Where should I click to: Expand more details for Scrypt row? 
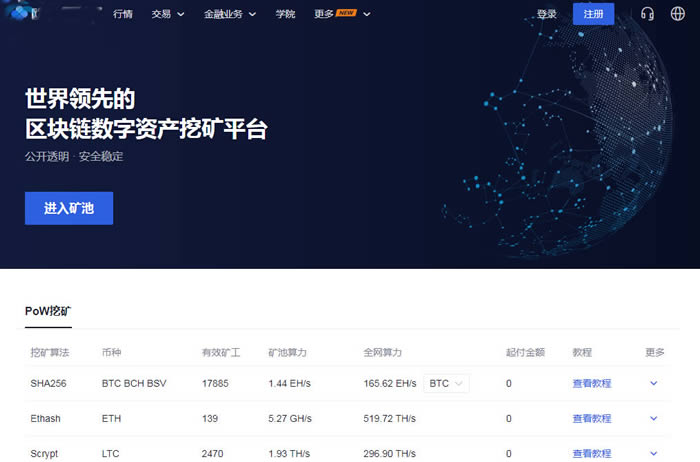pyautogui.click(x=654, y=453)
